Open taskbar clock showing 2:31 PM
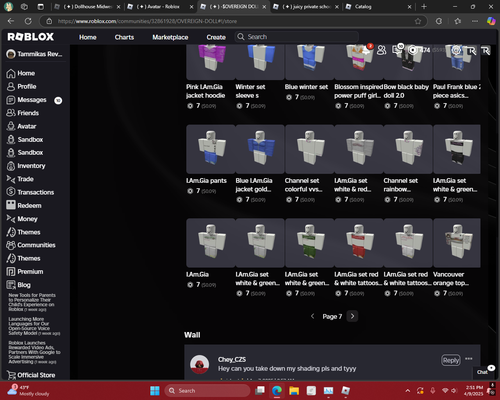The height and width of the screenshot is (400, 500). 474,391
